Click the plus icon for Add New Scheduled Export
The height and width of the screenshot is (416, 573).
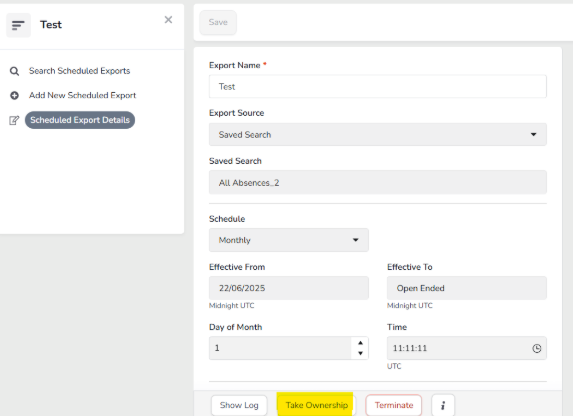(x=14, y=95)
